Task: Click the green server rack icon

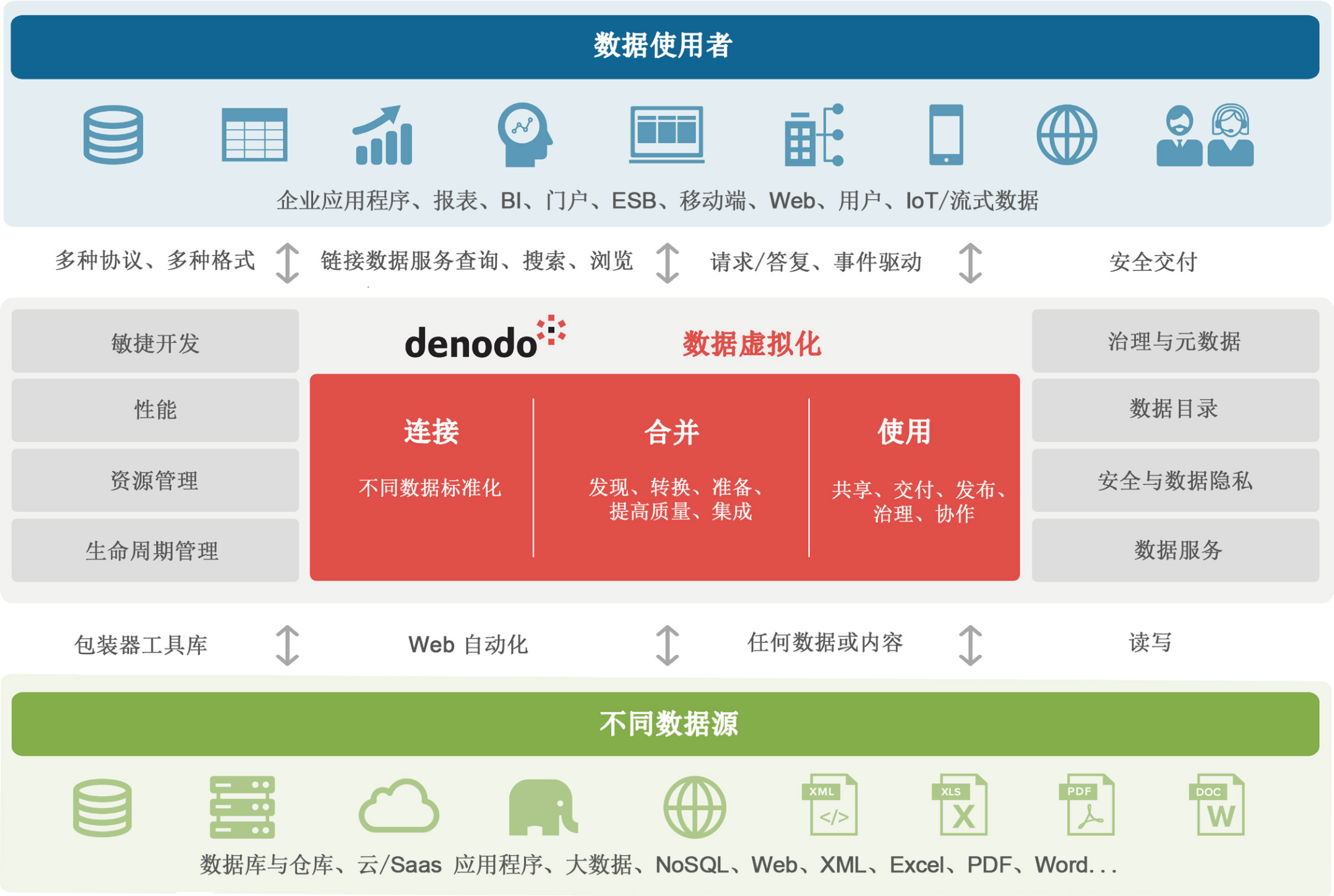Action: (x=242, y=807)
